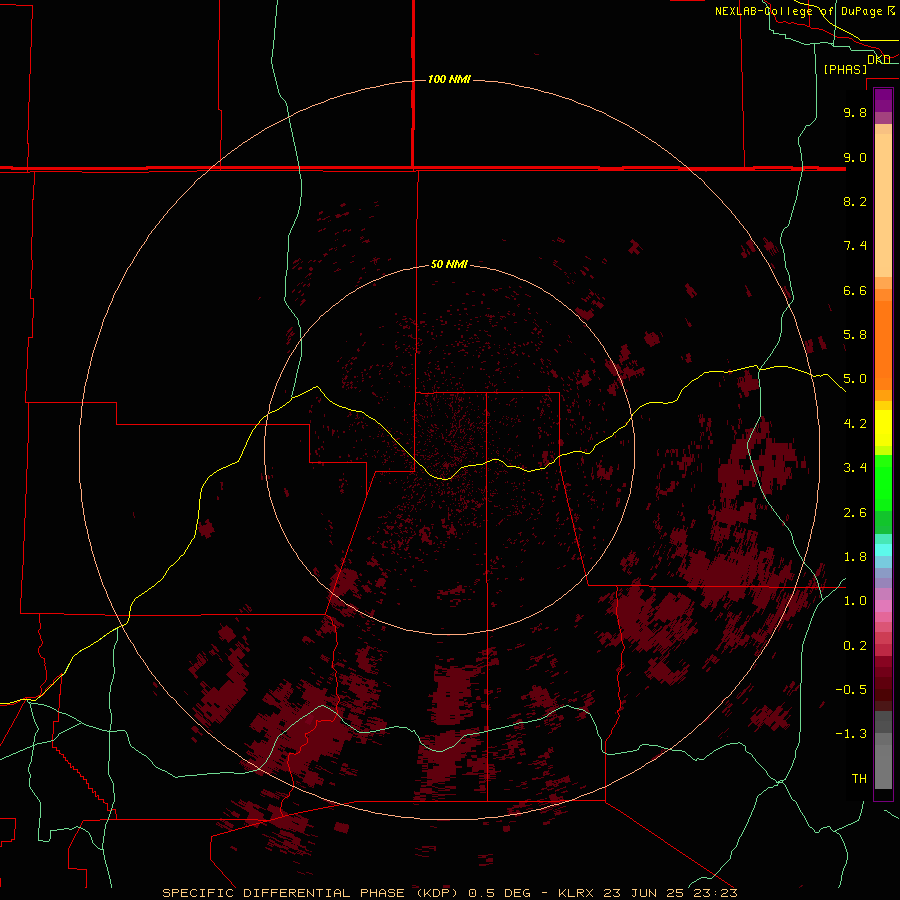Screen dimensions: 900x900
Task: Click the TH legend label
Action: (x=859, y=779)
